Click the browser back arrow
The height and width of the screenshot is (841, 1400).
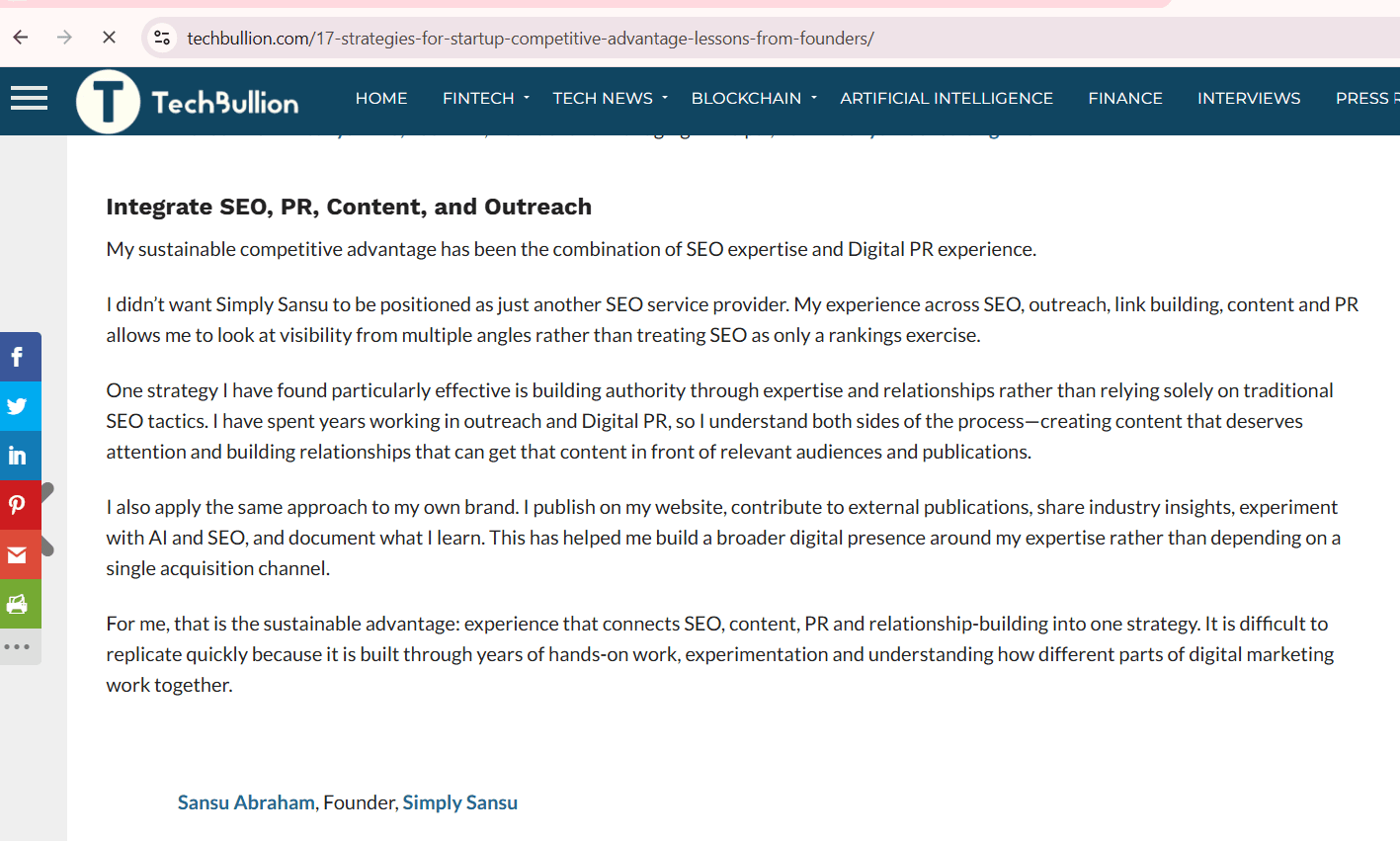[21, 38]
